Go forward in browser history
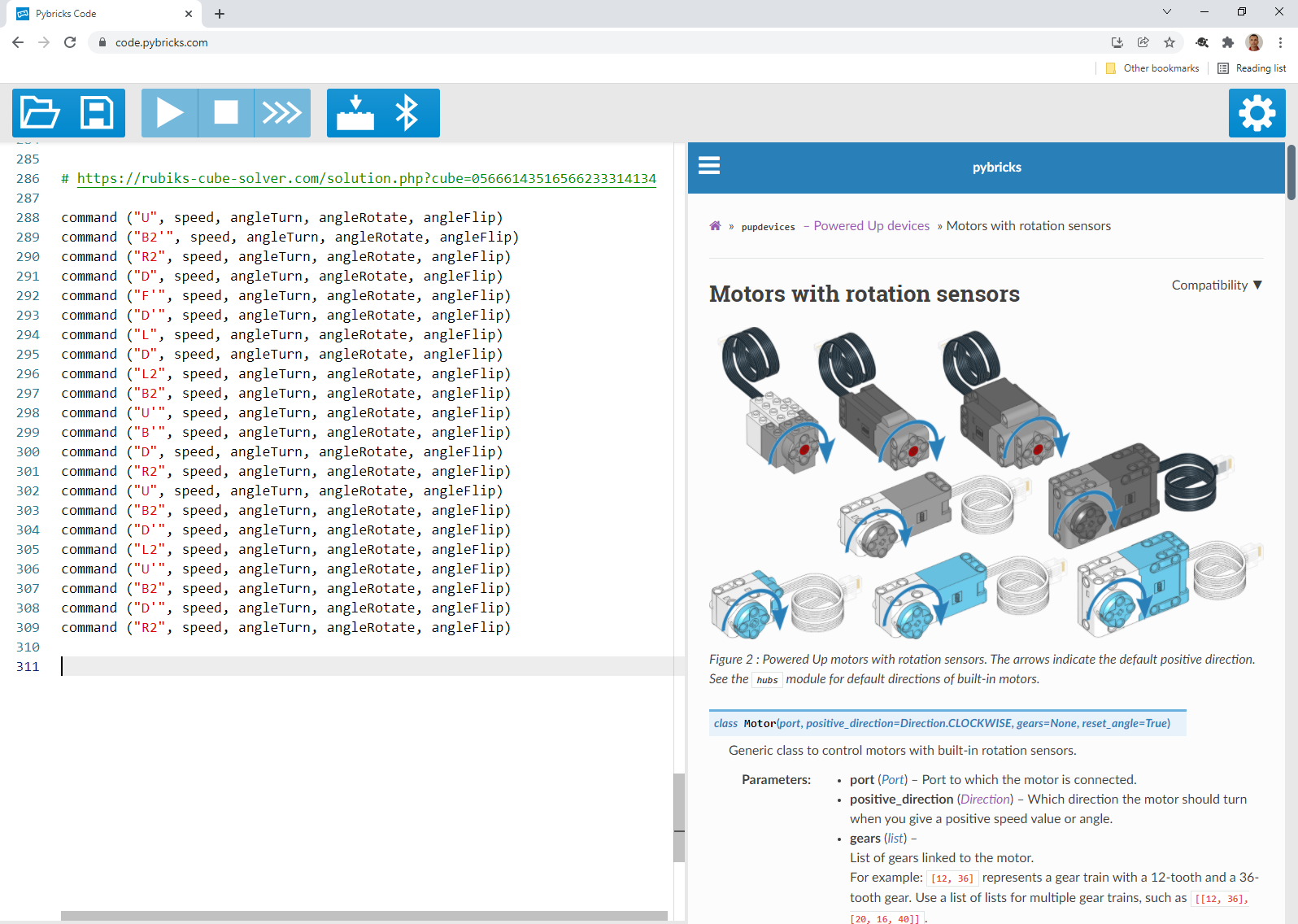This screenshot has height=924, width=1298. [44, 42]
